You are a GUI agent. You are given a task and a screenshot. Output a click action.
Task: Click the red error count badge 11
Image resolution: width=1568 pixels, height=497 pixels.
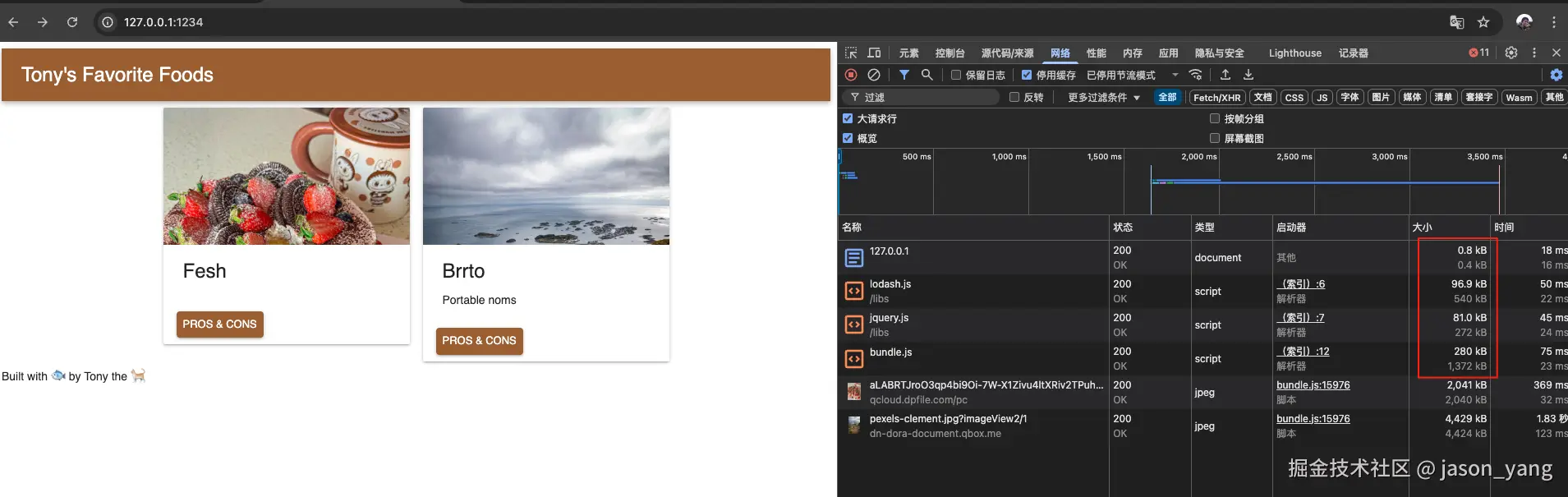(1479, 53)
